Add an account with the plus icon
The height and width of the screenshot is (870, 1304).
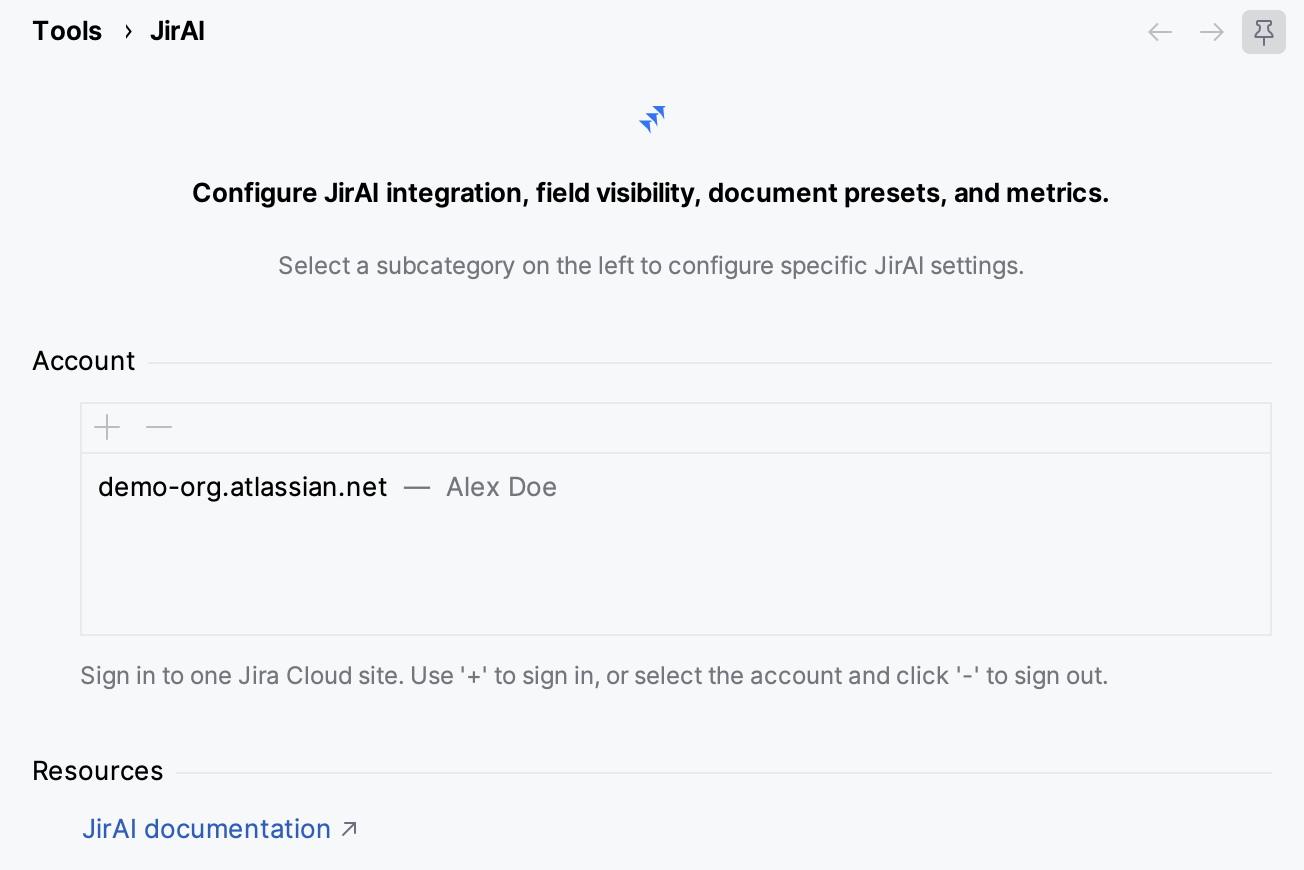(x=107, y=428)
